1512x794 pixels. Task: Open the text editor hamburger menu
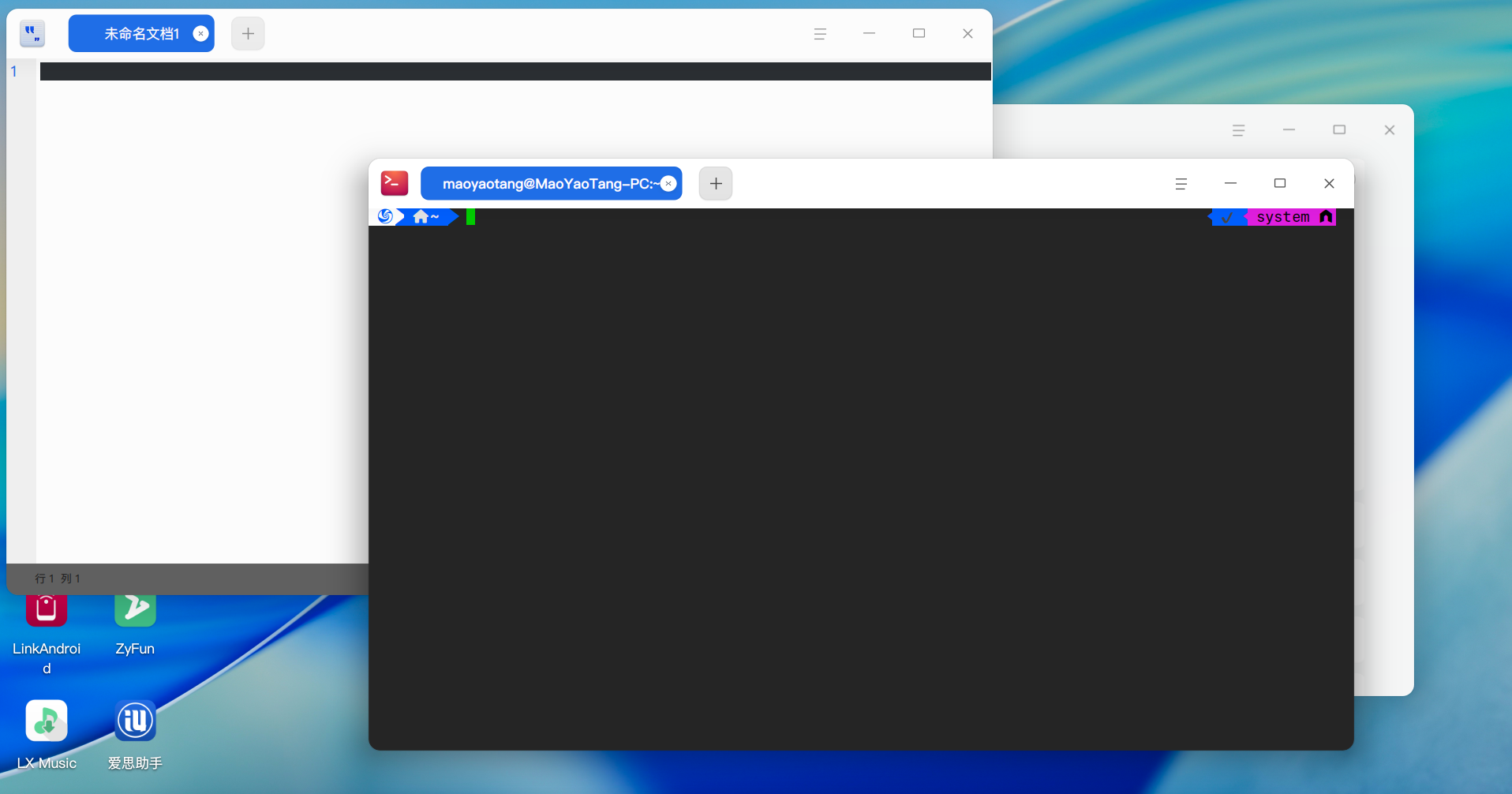[x=820, y=33]
